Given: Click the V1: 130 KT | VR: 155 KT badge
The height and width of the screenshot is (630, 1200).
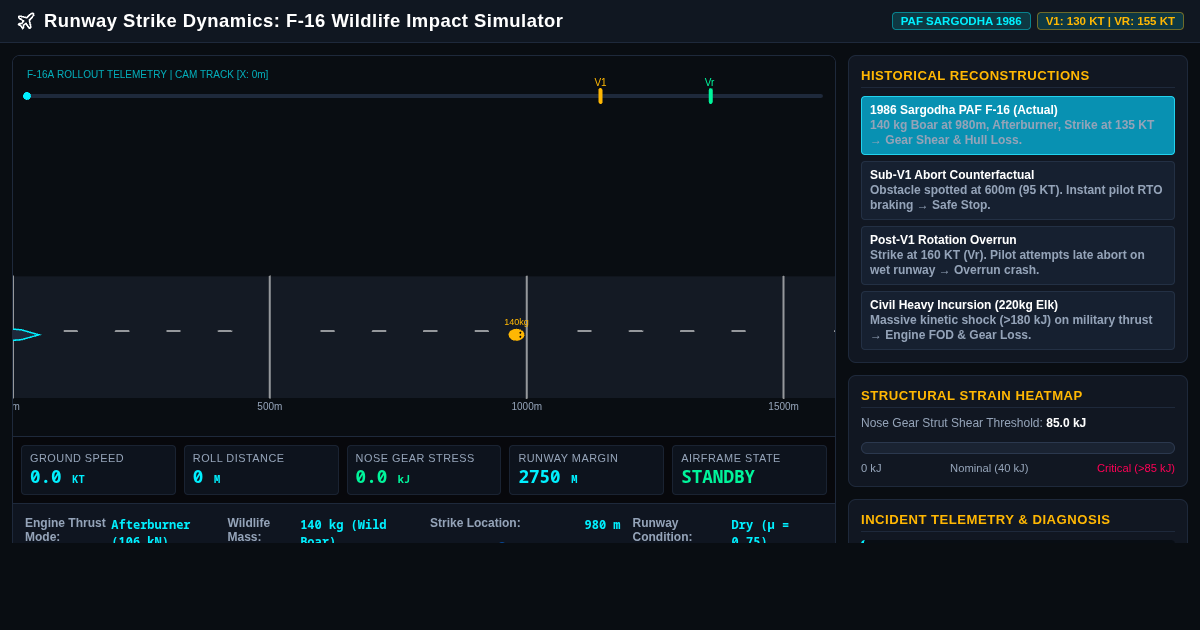Looking at the screenshot, I should (x=1110, y=21).
